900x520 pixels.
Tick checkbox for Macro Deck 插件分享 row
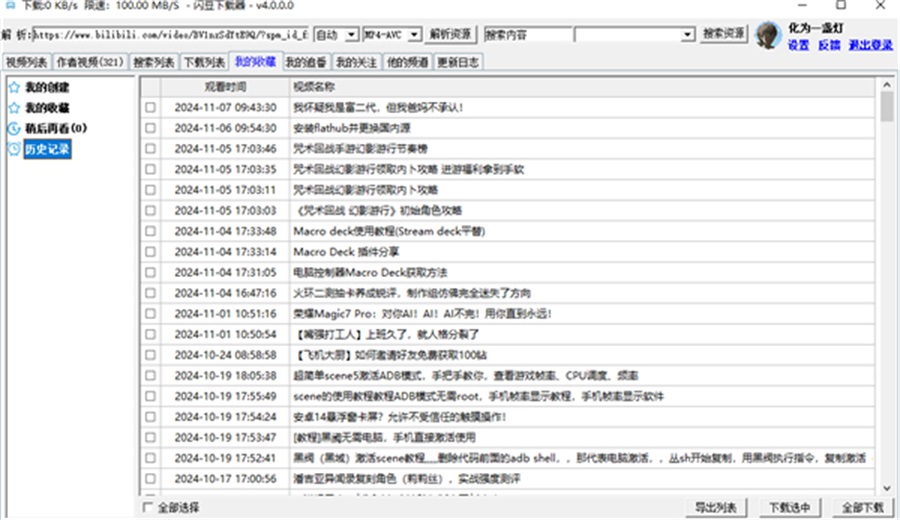[x=150, y=252]
